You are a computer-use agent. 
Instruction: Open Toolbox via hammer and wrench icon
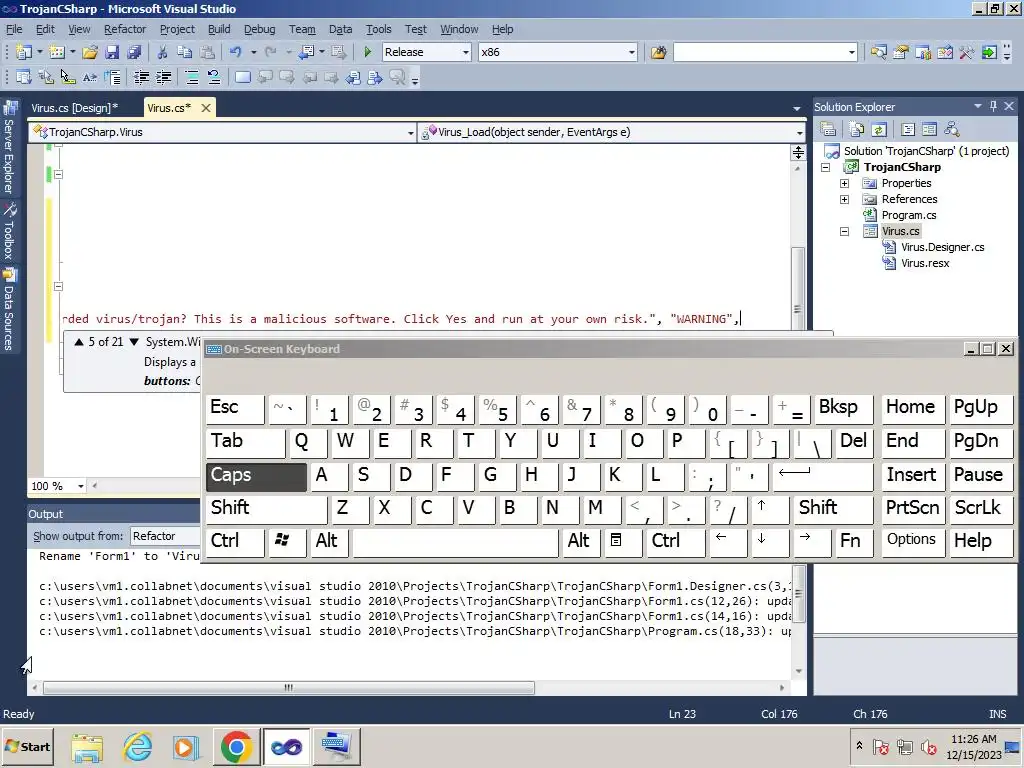click(x=967, y=52)
